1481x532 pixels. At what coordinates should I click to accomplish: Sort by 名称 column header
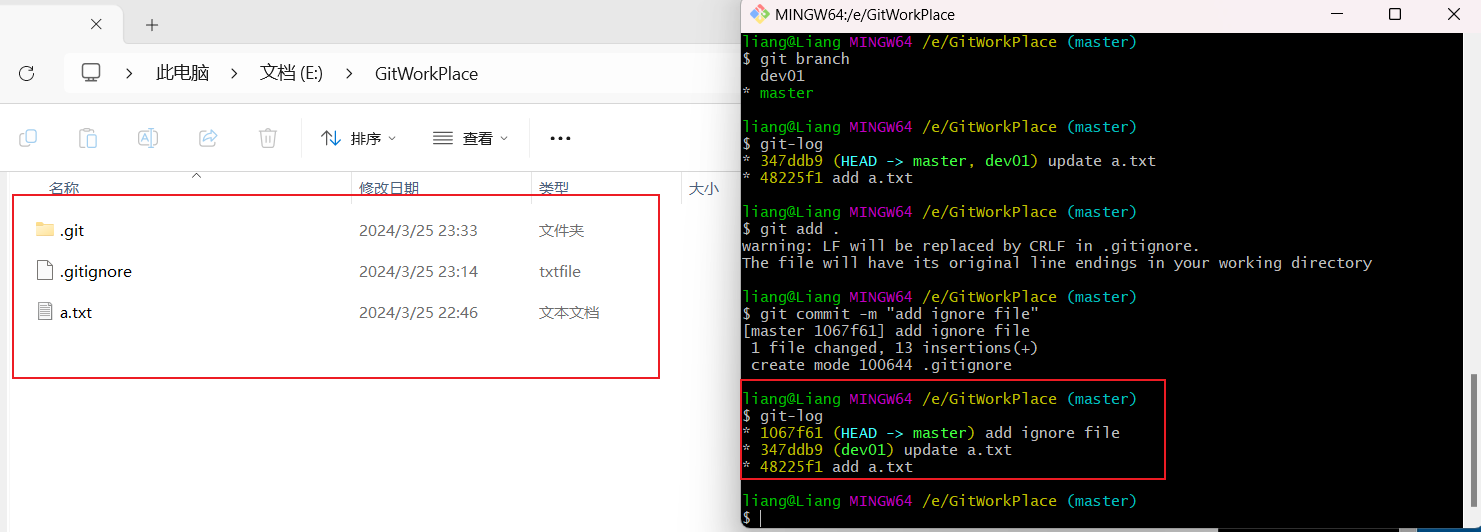64,188
